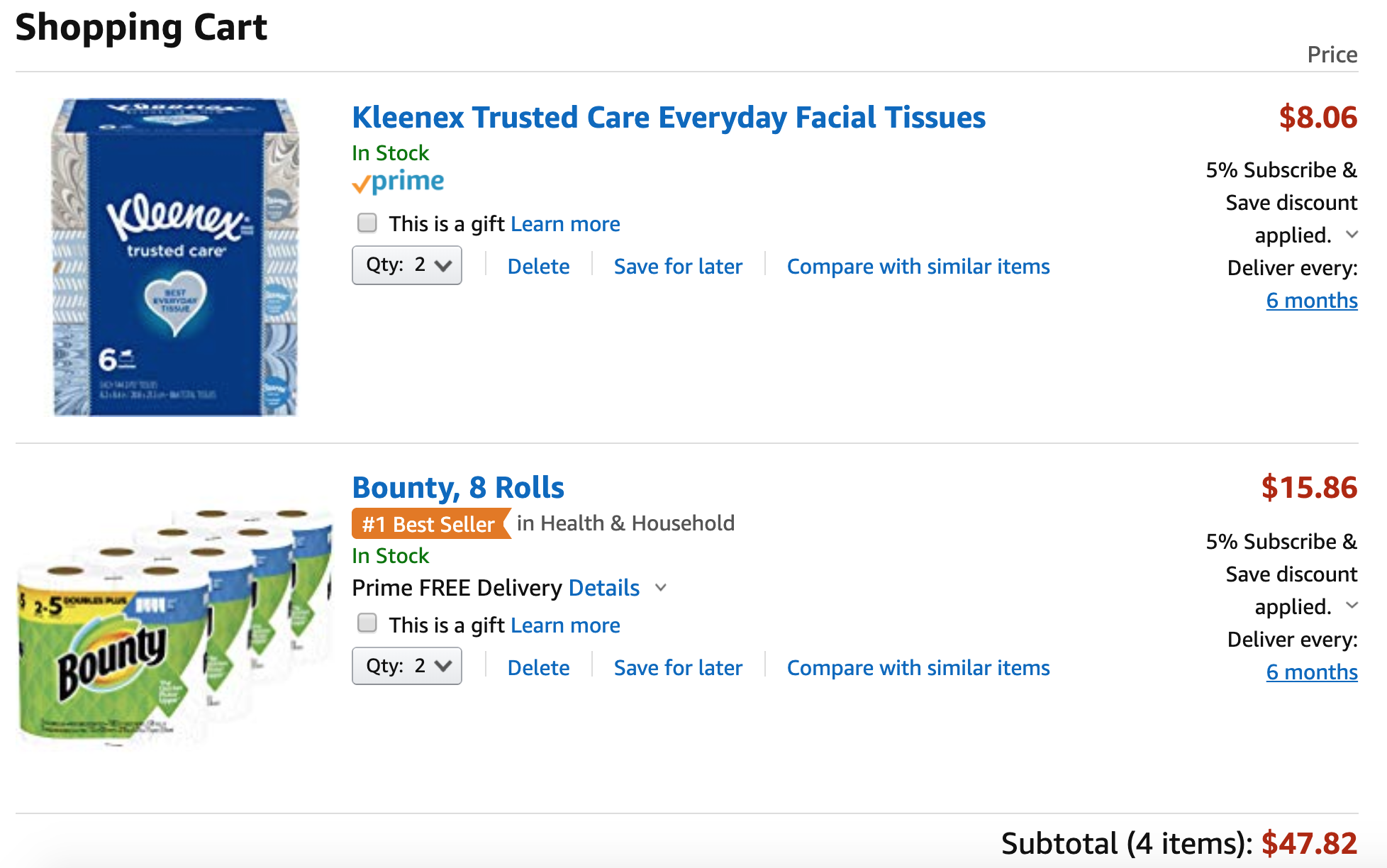Click the Prime logo under Kleenex item
Screen dimensions: 1387x868
point(398,182)
